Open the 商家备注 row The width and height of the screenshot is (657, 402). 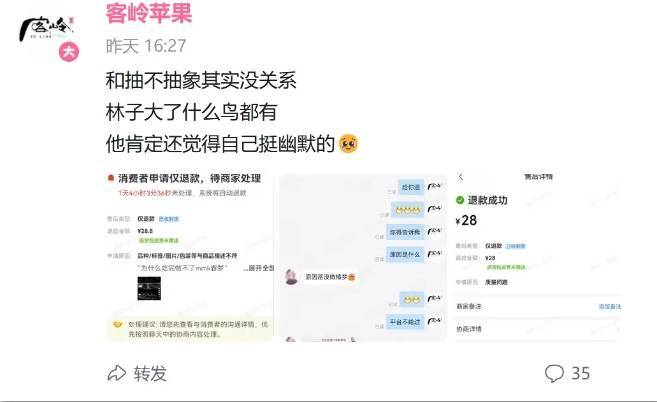click(x=538, y=307)
